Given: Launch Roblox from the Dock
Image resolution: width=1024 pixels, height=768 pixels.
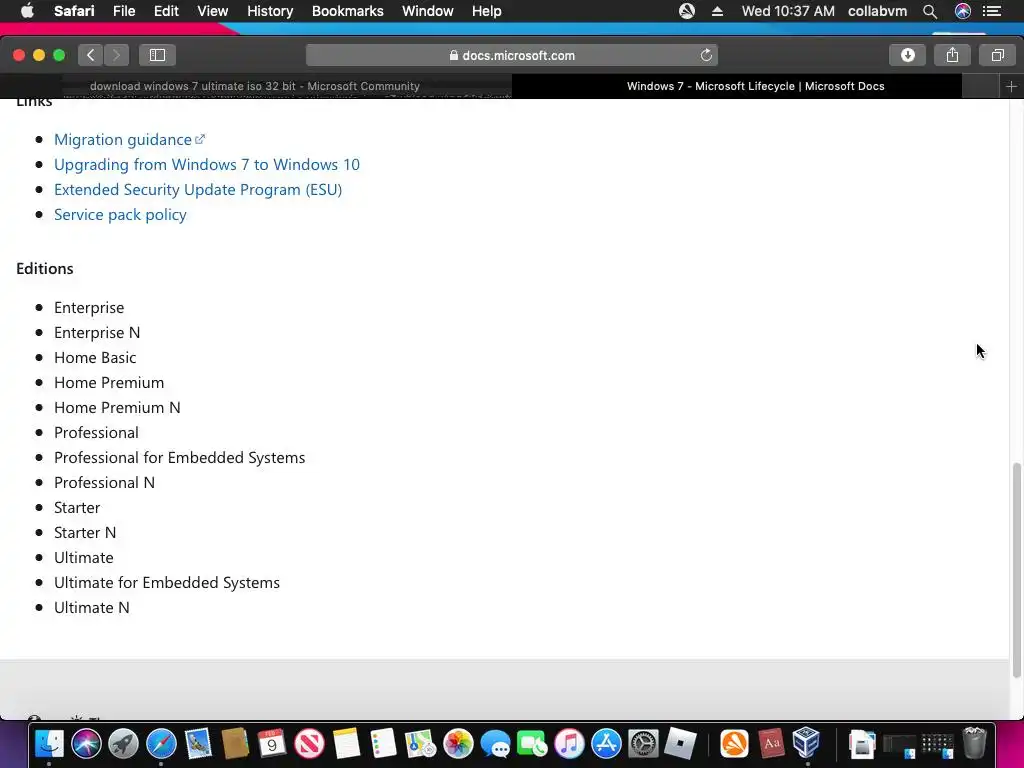Looking at the screenshot, I should [x=680, y=743].
